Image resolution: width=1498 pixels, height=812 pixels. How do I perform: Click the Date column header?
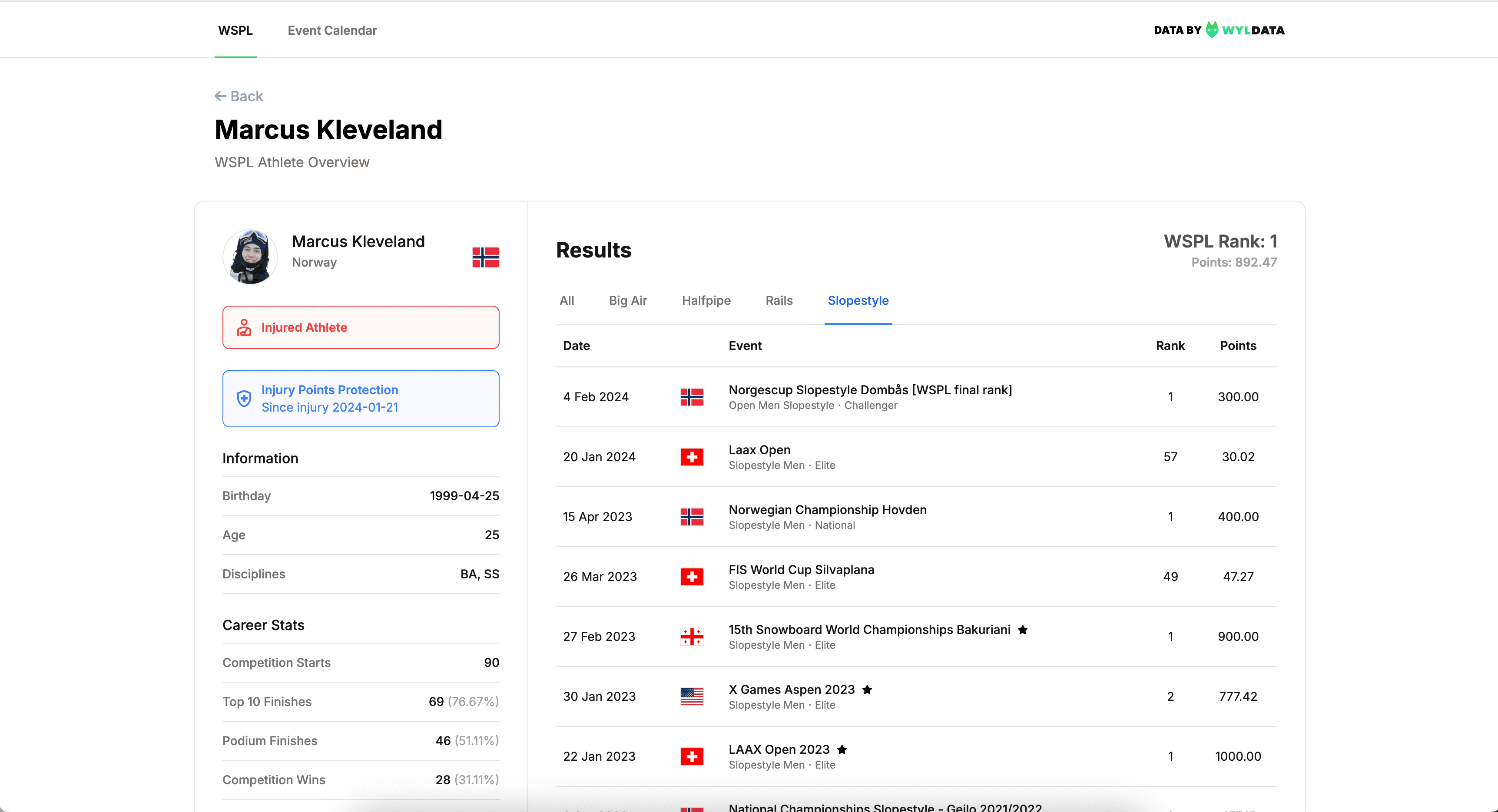point(576,345)
